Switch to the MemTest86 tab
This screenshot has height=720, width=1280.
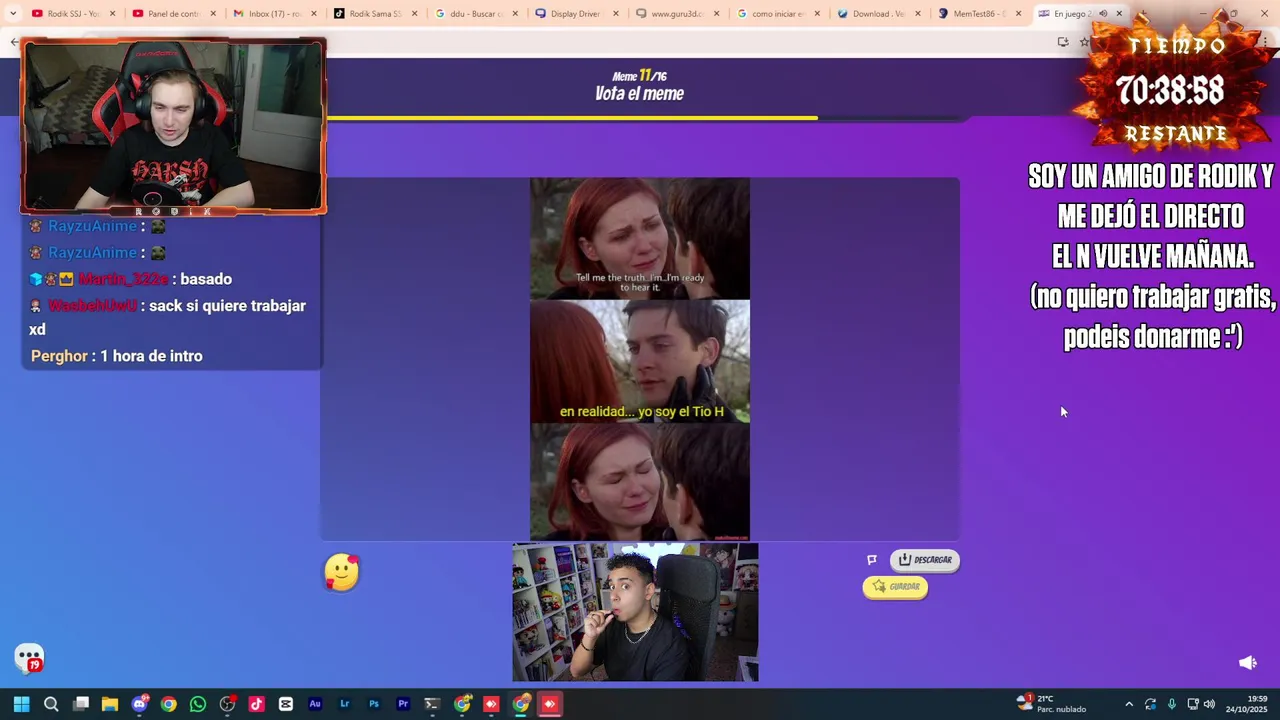click(978, 14)
